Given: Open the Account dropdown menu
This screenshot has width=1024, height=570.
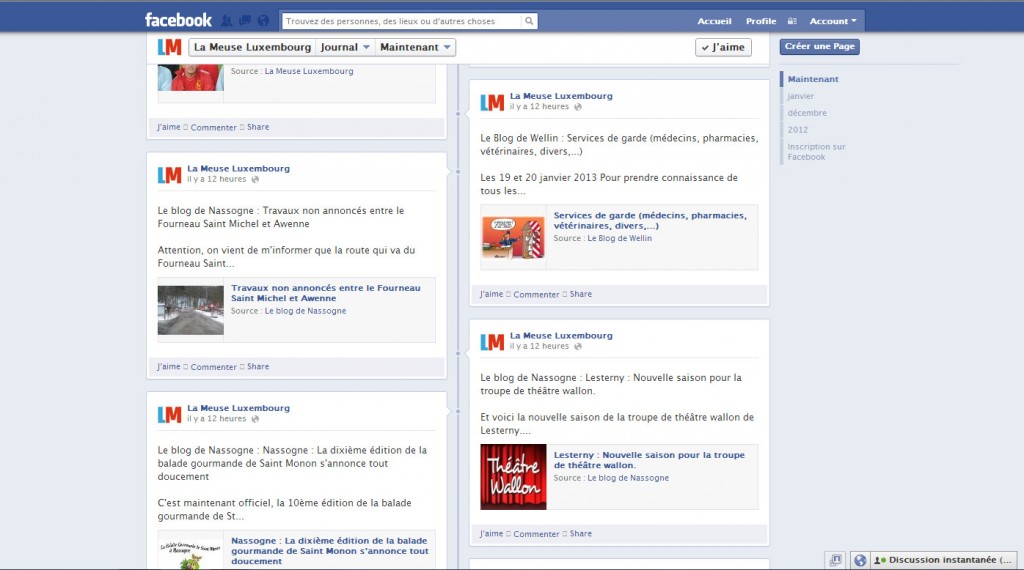Looking at the screenshot, I should (x=833, y=21).
